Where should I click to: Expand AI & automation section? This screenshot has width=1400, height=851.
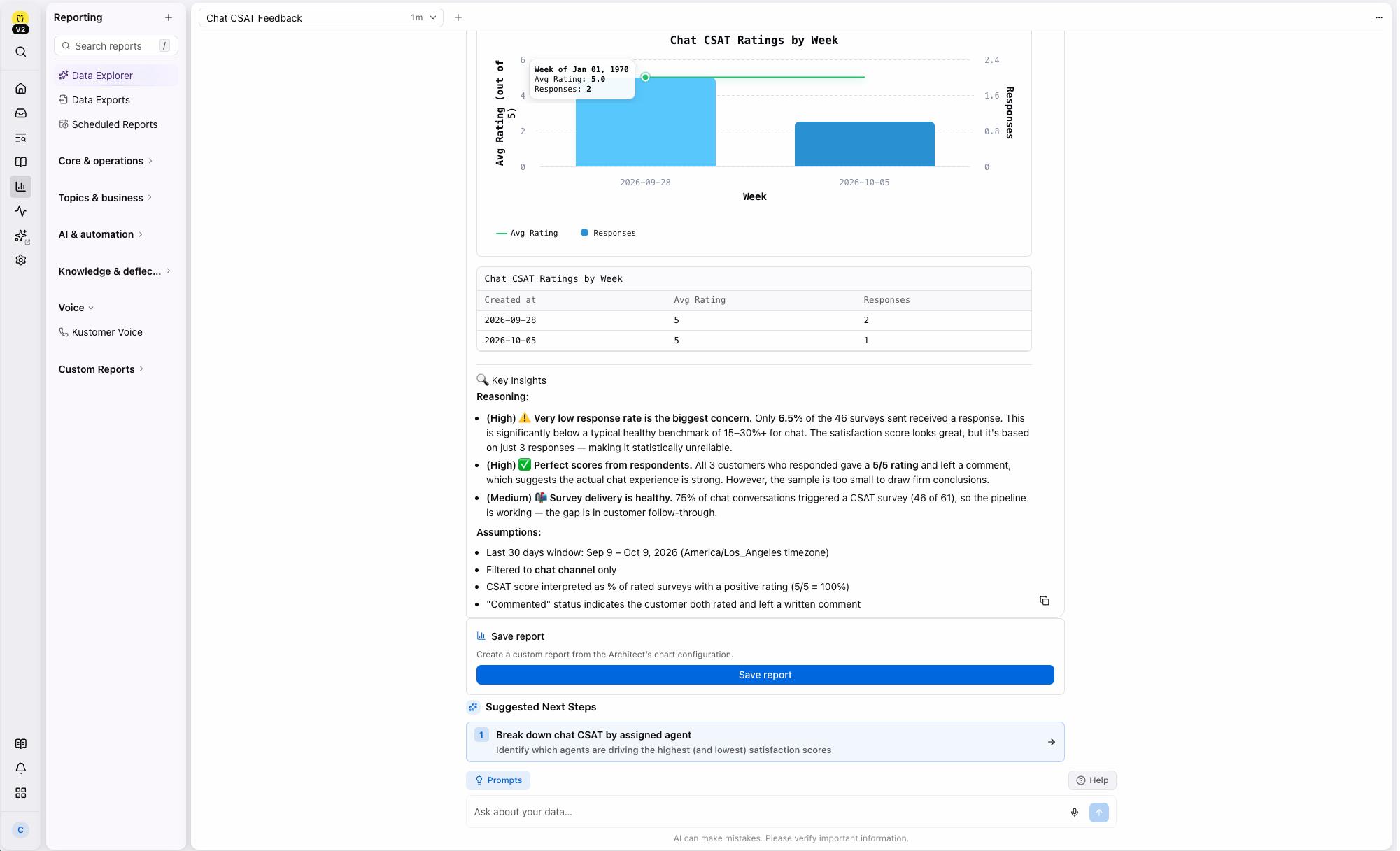point(101,235)
